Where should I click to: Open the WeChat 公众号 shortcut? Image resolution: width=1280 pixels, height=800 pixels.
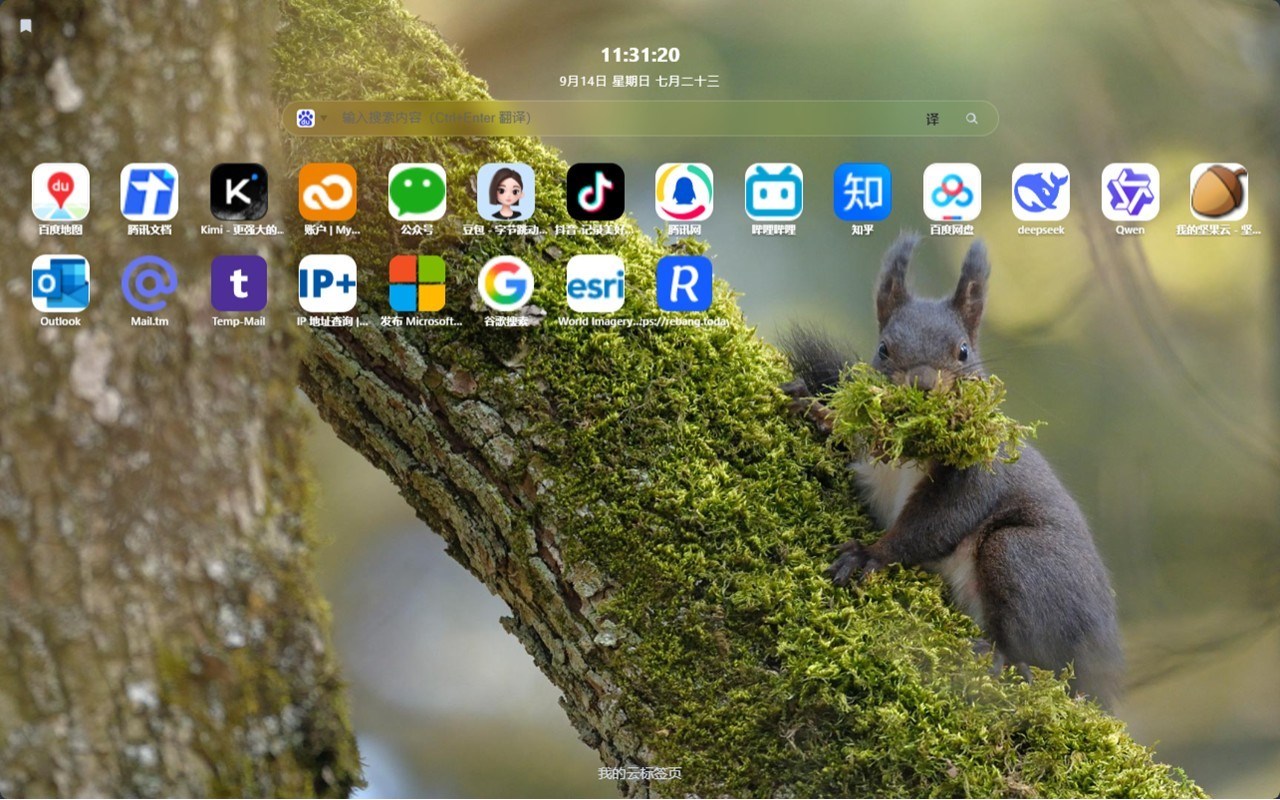(417, 192)
